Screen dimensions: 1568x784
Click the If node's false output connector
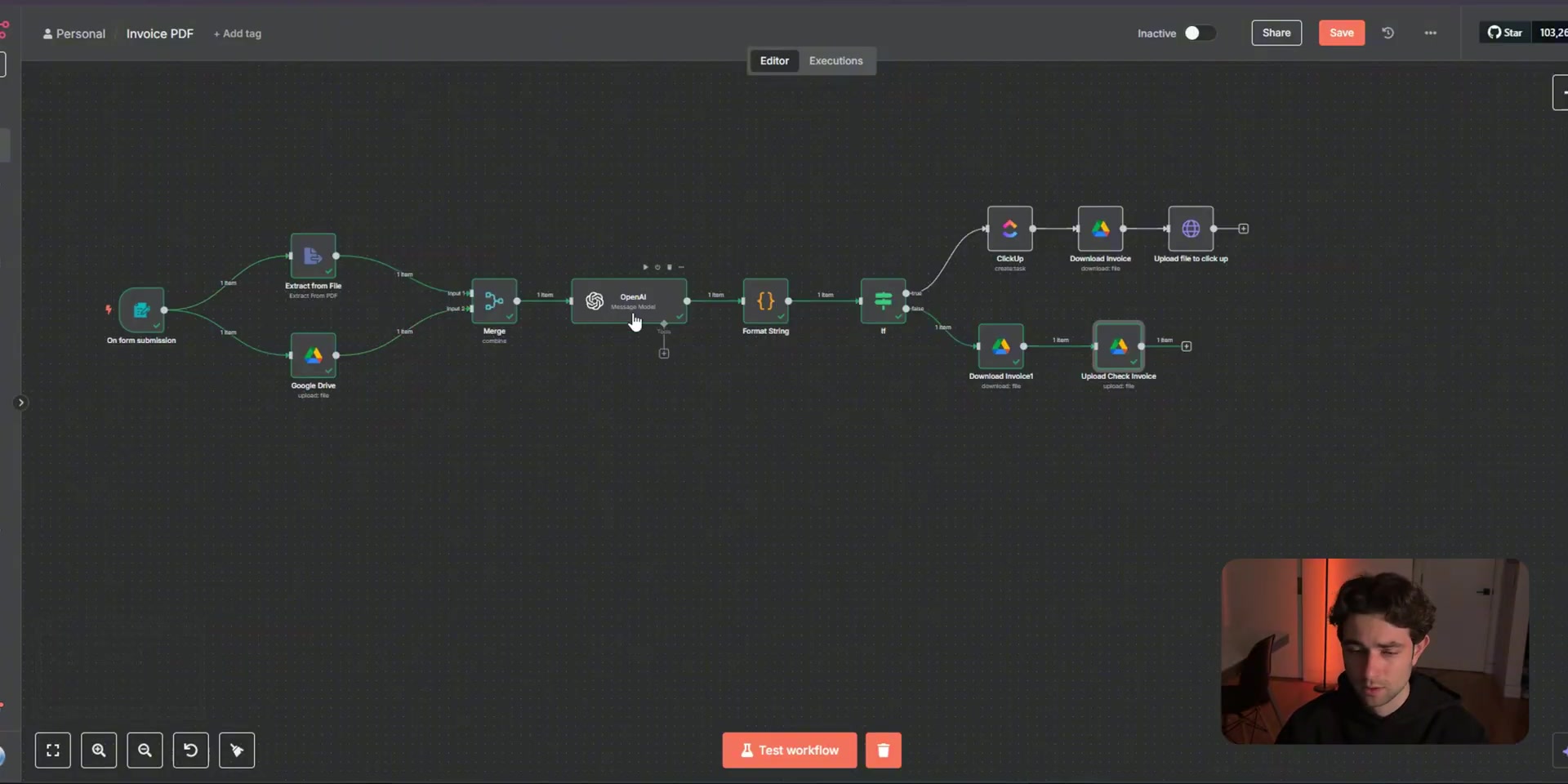click(906, 309)
